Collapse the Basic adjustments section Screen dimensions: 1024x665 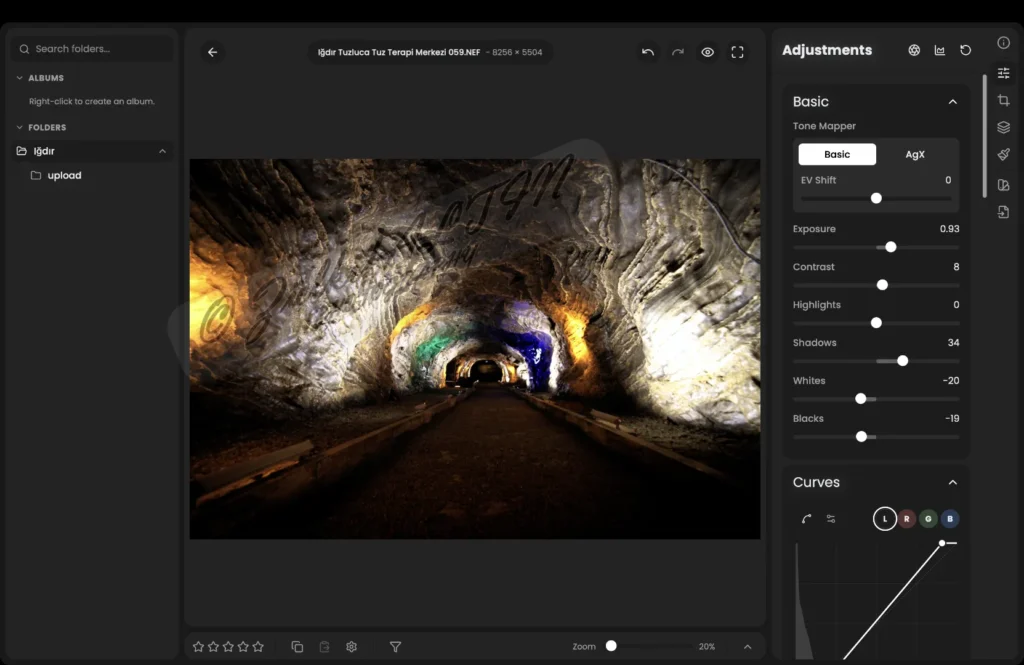(953, 102)
